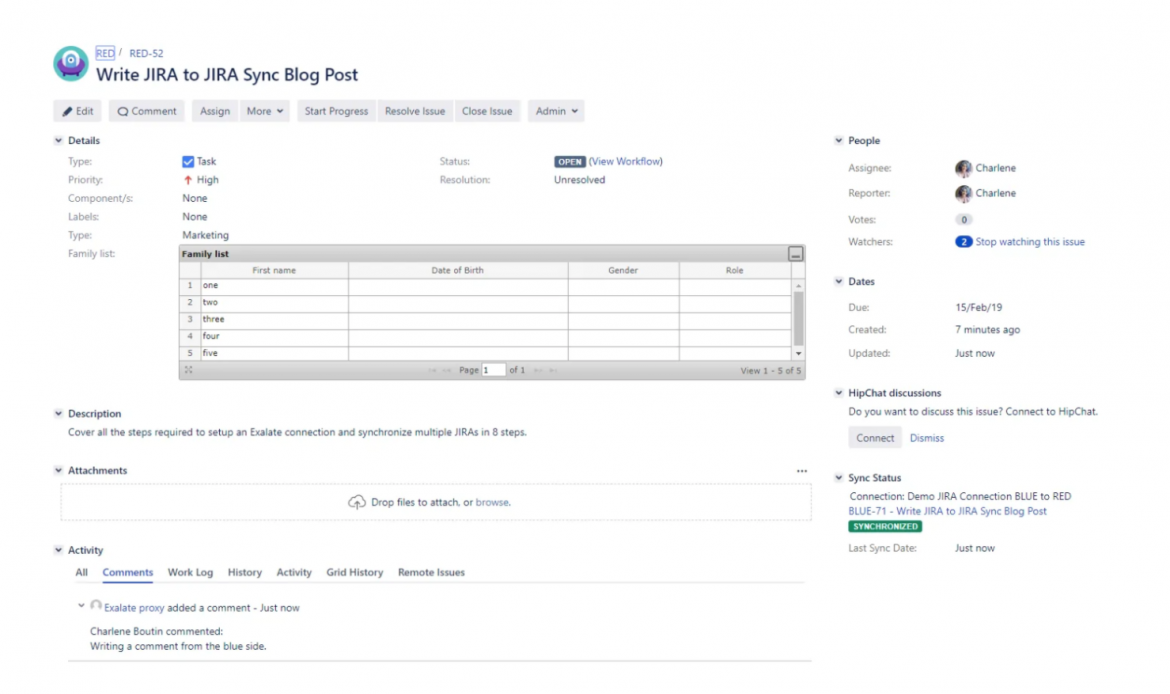Image resolution: width=1170 pixels, height=694 pixels.
Task: Collapse the Sync Status section
Action: point(839,478)
